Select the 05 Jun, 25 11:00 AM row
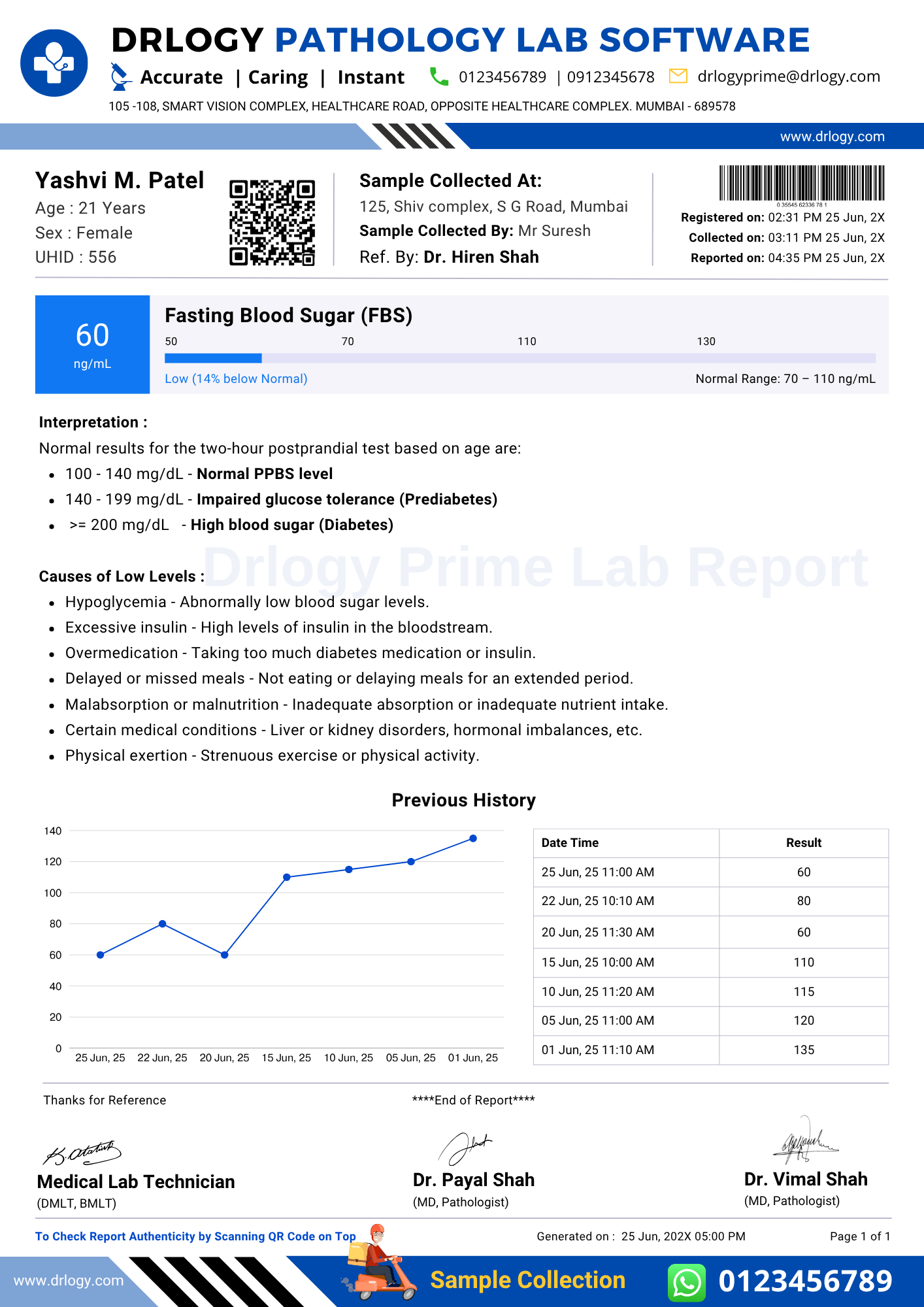The image size is (924, 1307). [711, 1021]
